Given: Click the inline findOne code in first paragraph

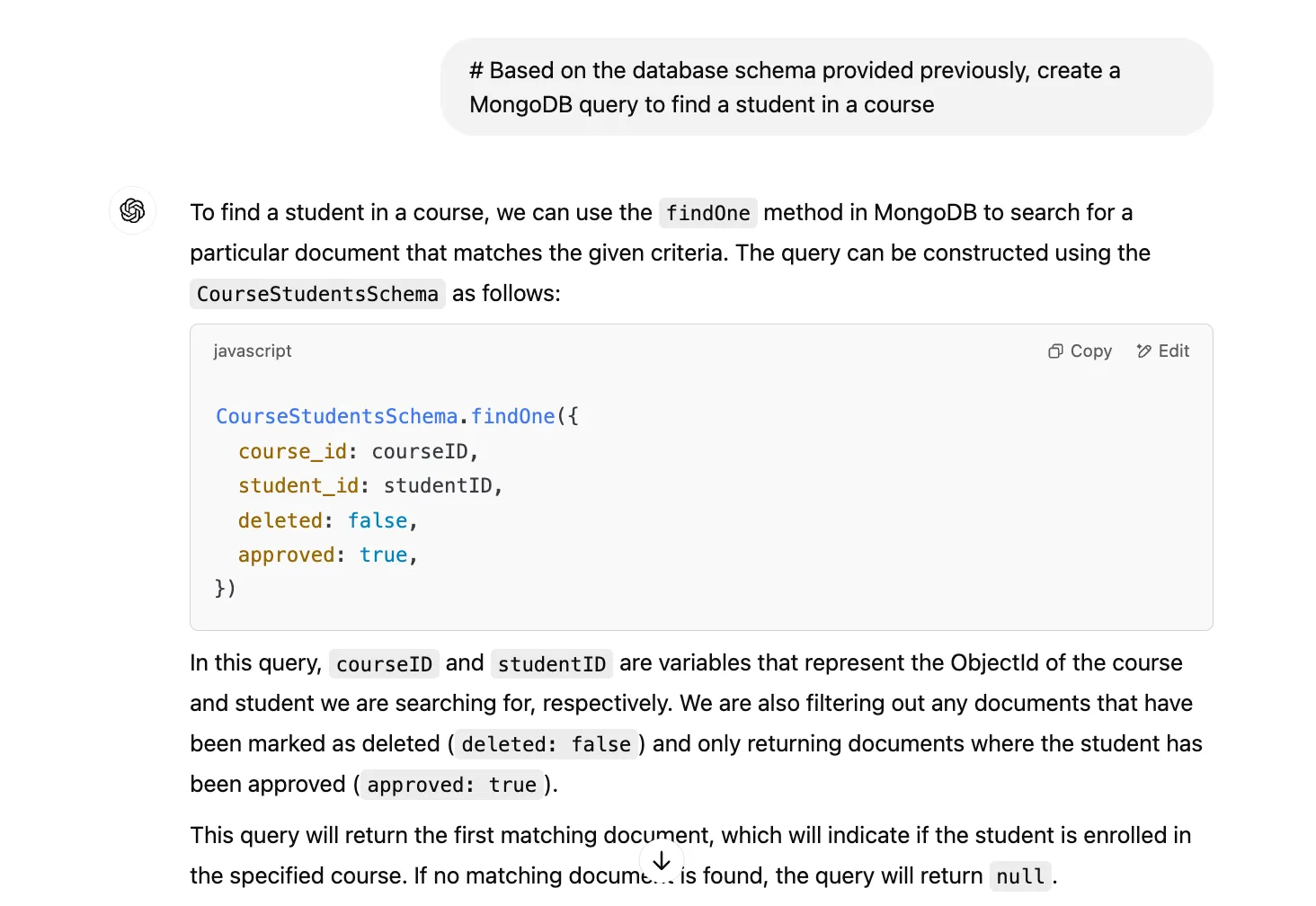Looking at the screenshot, I should coord(707,213).
